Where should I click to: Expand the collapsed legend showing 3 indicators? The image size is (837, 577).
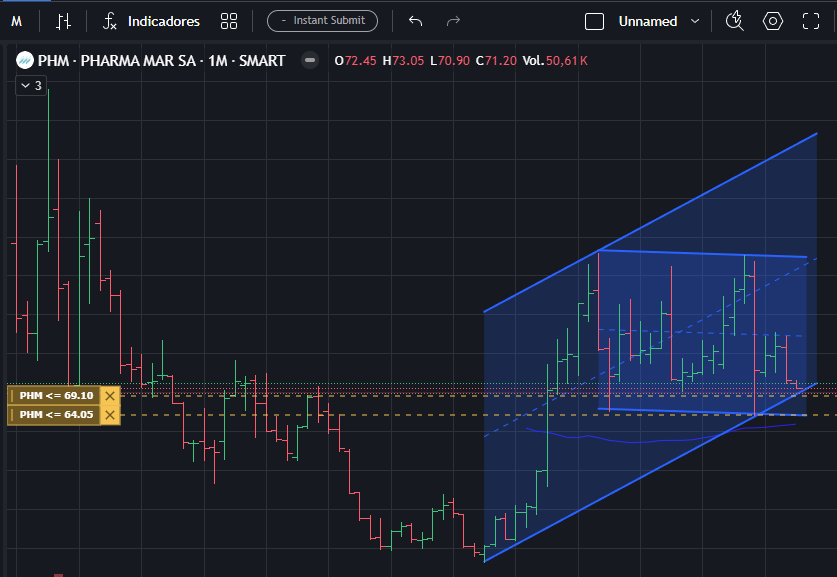[31, 85]
